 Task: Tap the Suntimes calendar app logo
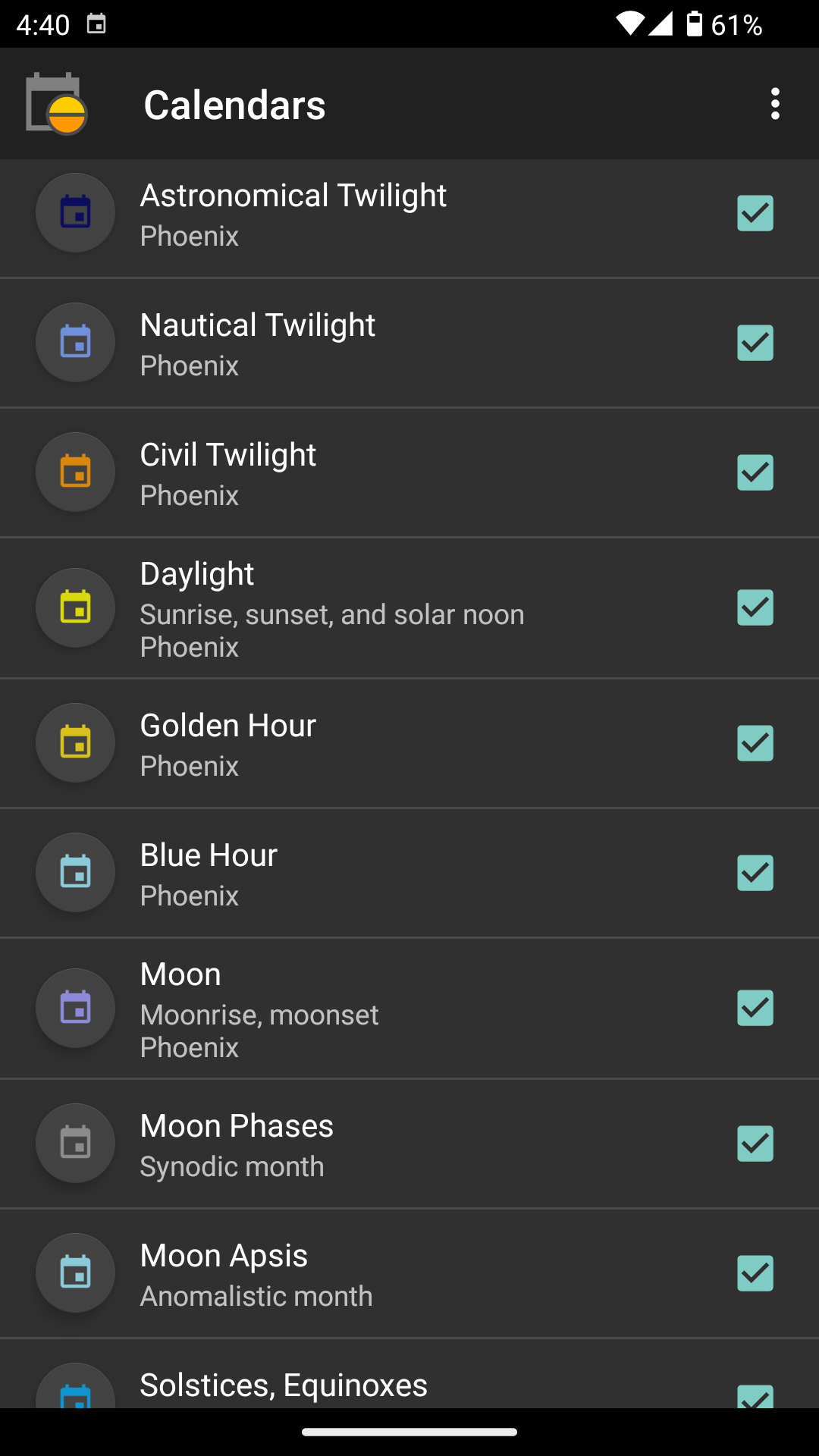[56, 104]
